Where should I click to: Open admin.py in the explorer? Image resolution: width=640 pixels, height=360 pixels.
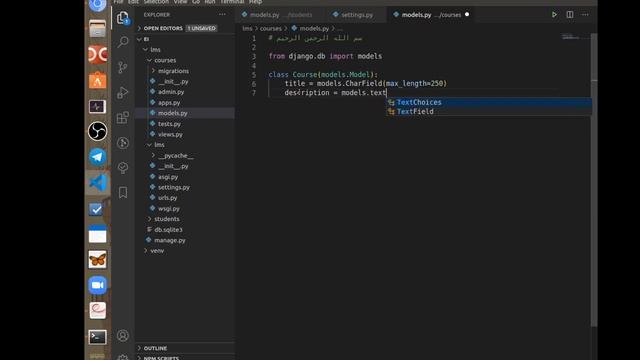click(171, 92)
